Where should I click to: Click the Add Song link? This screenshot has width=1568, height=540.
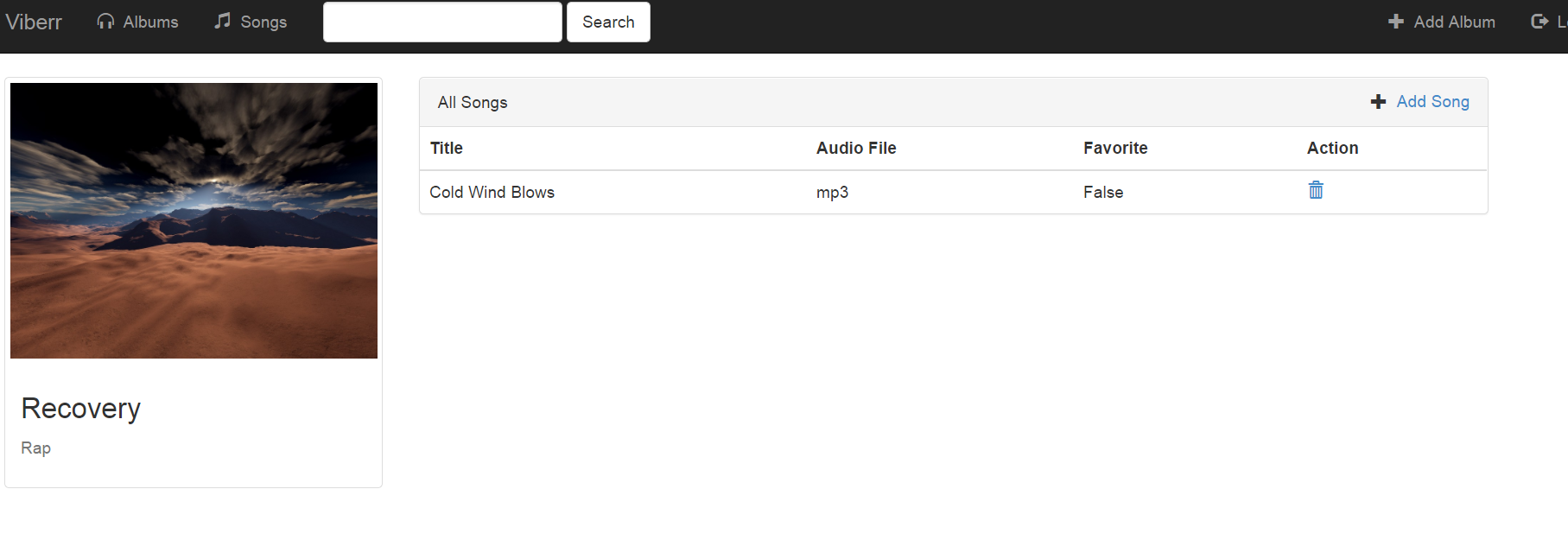pos(1432,102)
